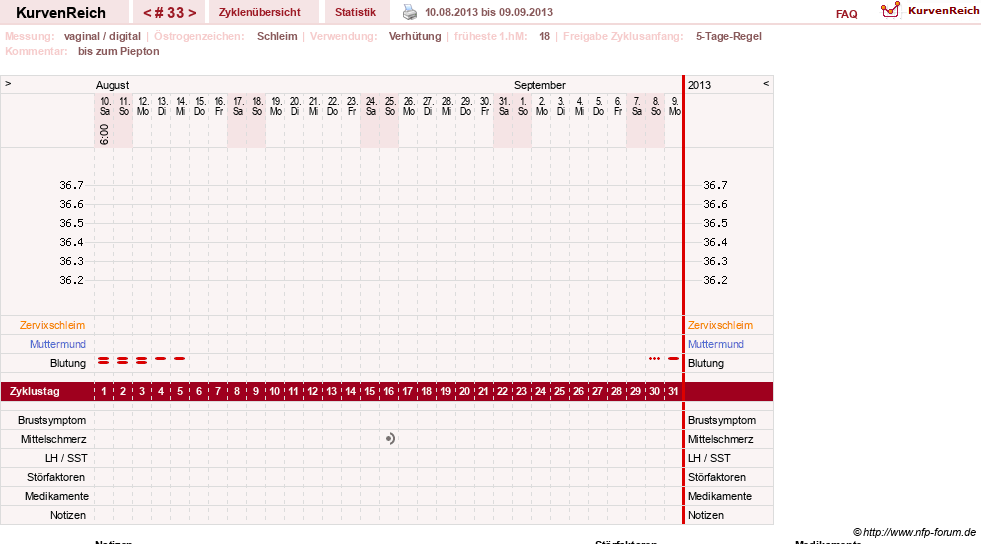Click the date column header '17. Sa'

pyautogui.click(x=237, y=106)
